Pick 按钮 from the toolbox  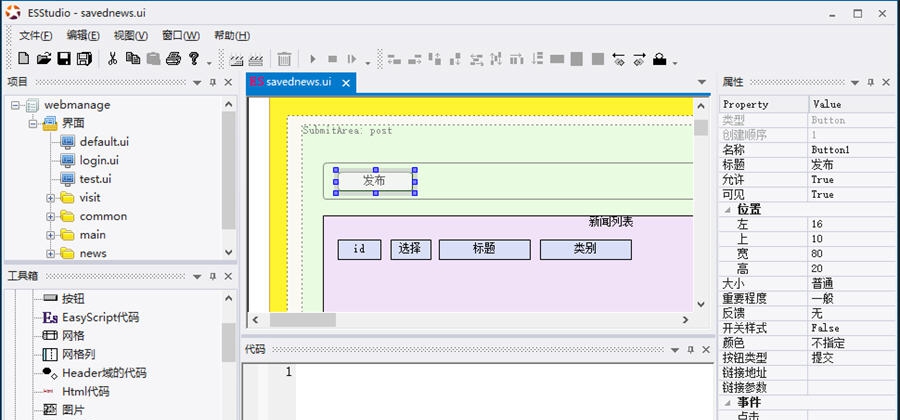click(x=73, y=298)
